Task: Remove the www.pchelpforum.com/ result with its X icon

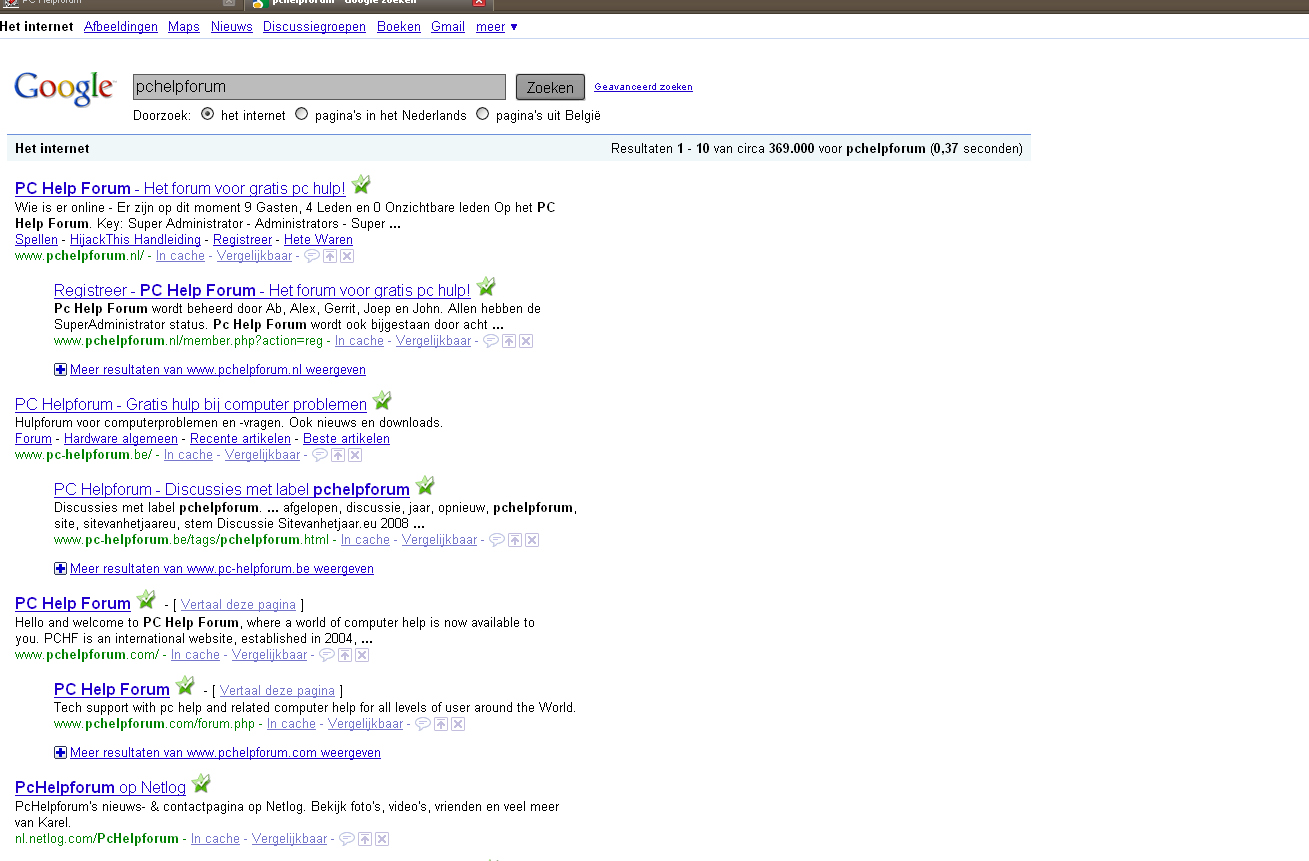Action: (362, 655)
